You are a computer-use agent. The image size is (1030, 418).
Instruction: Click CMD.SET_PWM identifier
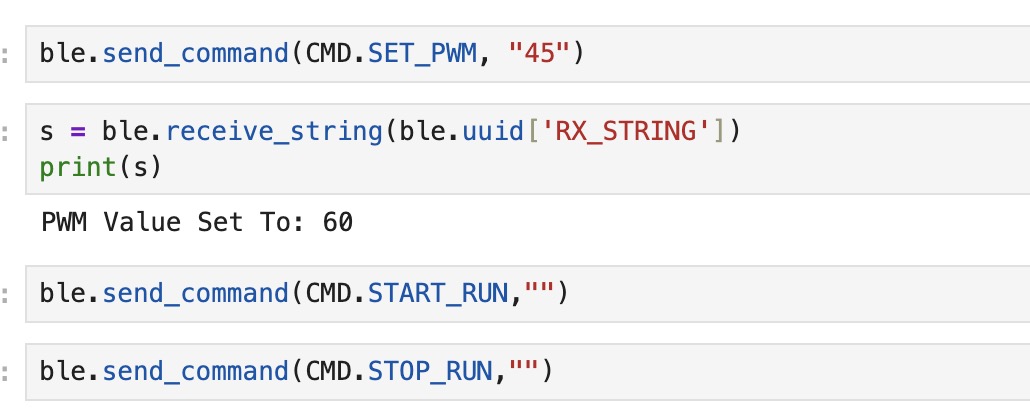[x=392, y=54]
